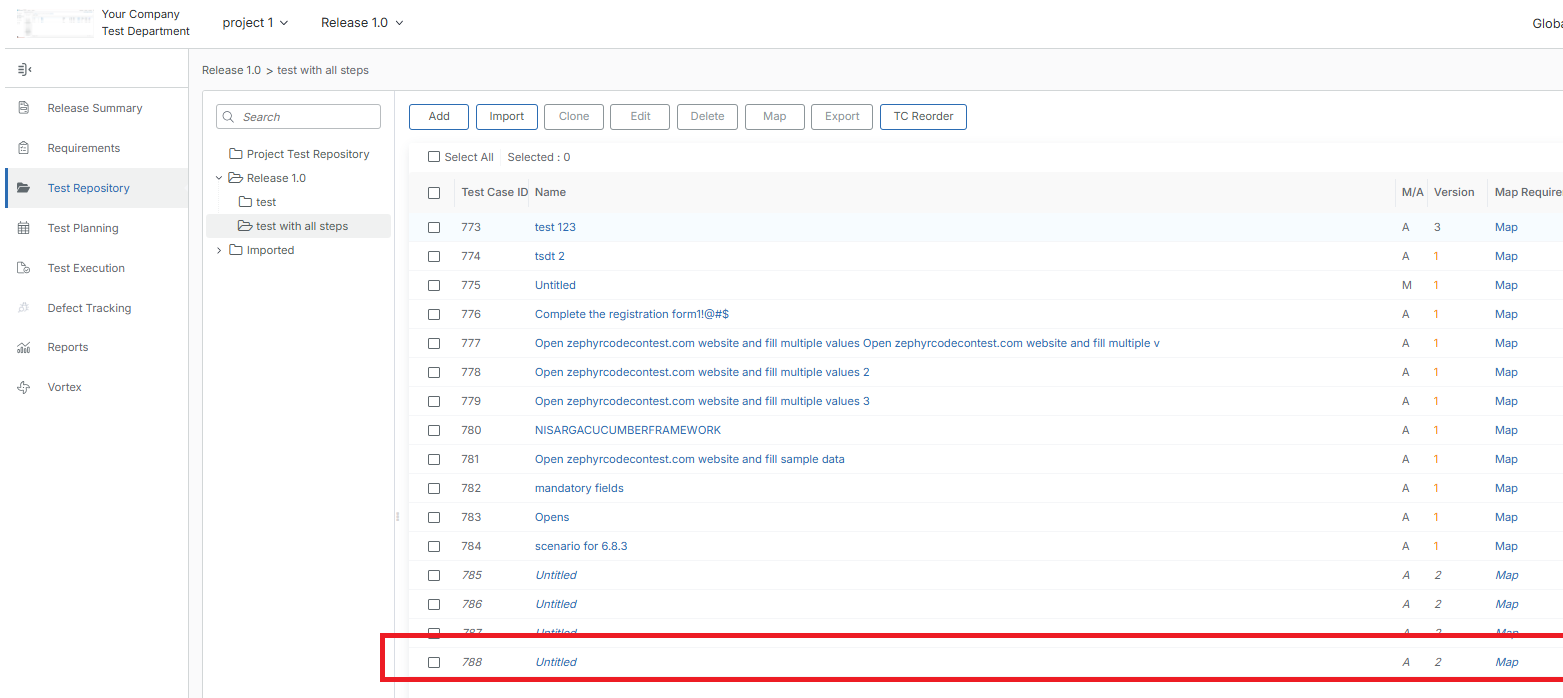Collapse the left sidebar navigation icon

pos(24,69)
